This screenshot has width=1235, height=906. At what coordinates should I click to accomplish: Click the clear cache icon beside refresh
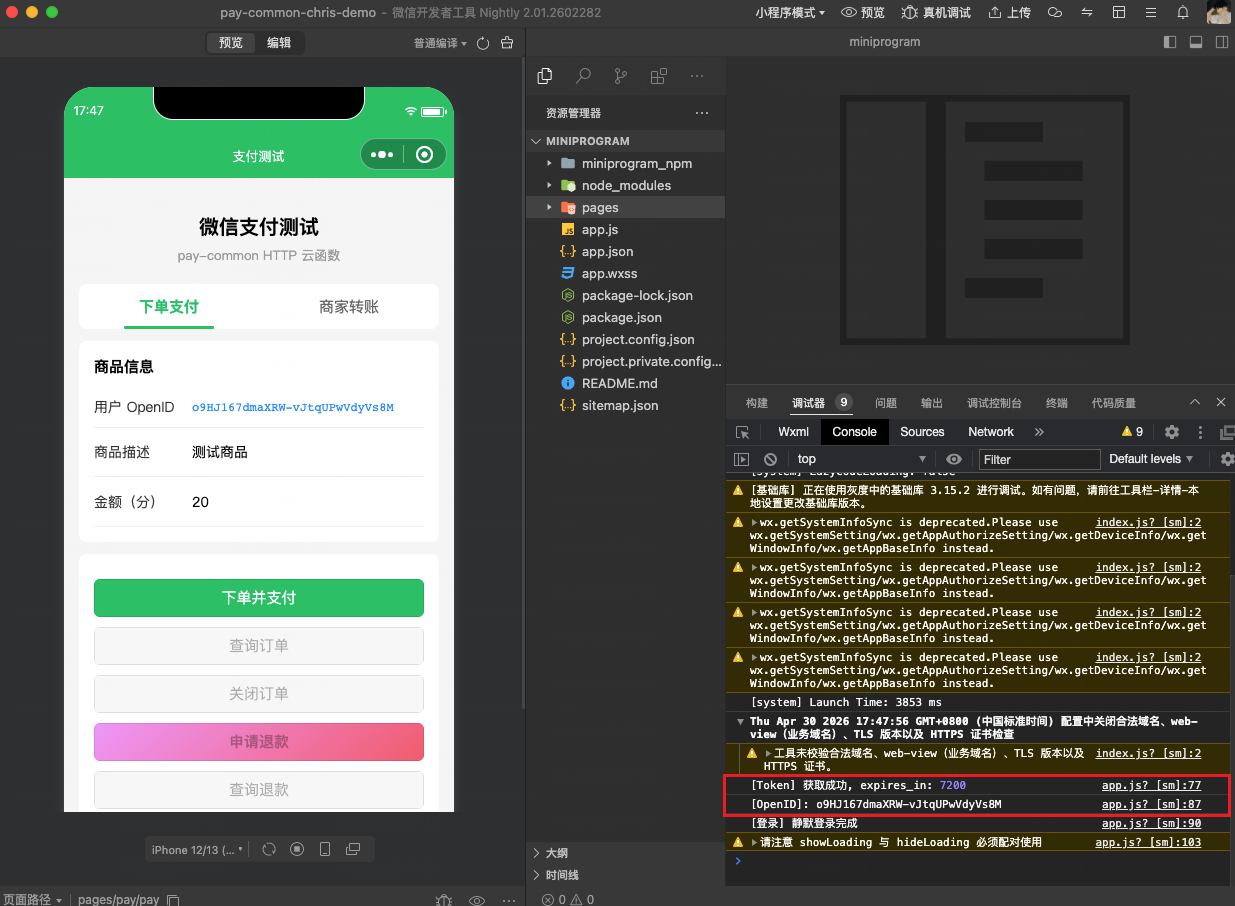(507, 43)
